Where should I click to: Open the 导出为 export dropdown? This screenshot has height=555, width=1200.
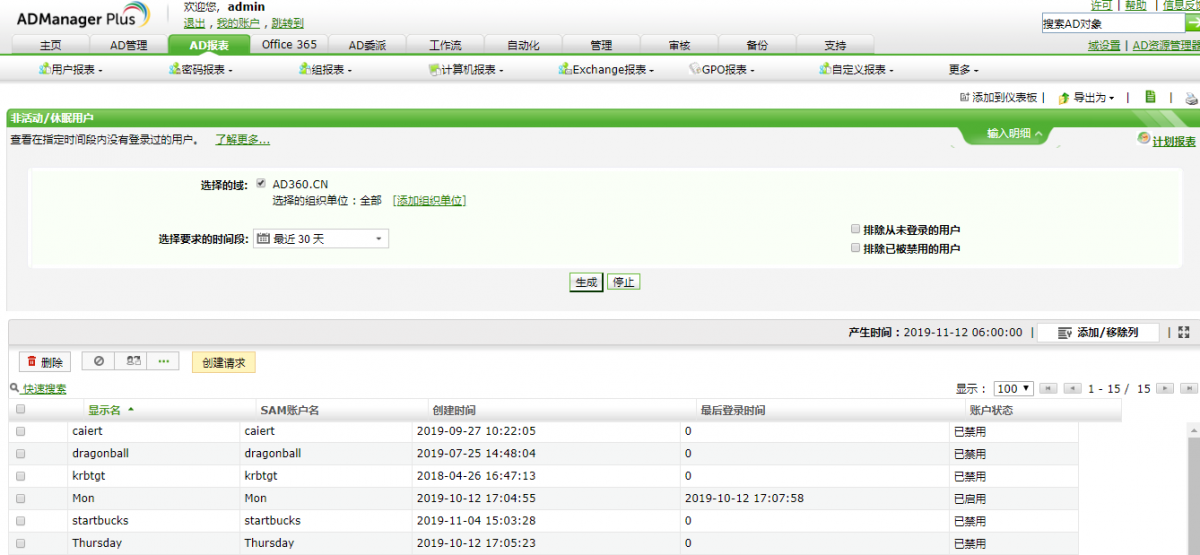click(x=1086, y=98)
